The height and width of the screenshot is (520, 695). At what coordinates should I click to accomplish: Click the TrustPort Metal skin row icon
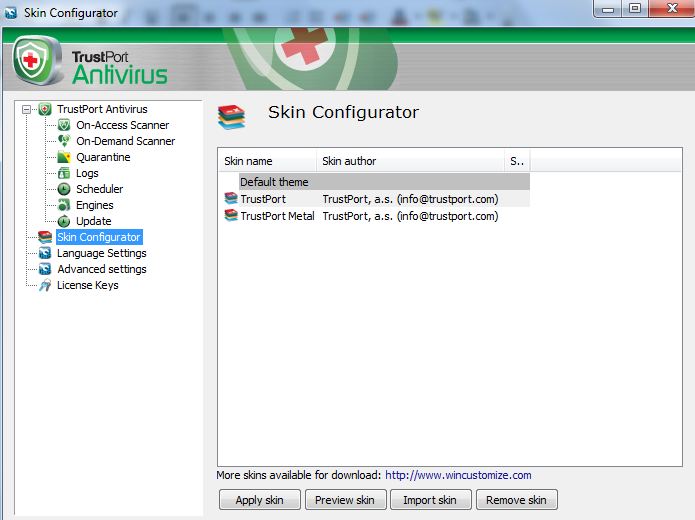point(231,215)
